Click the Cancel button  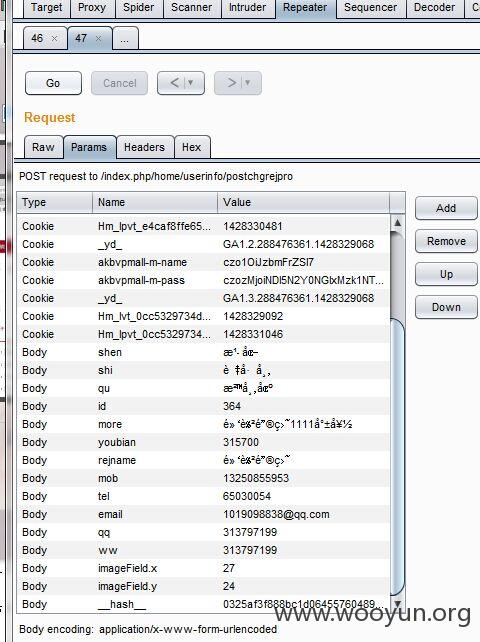pos(119,83)
